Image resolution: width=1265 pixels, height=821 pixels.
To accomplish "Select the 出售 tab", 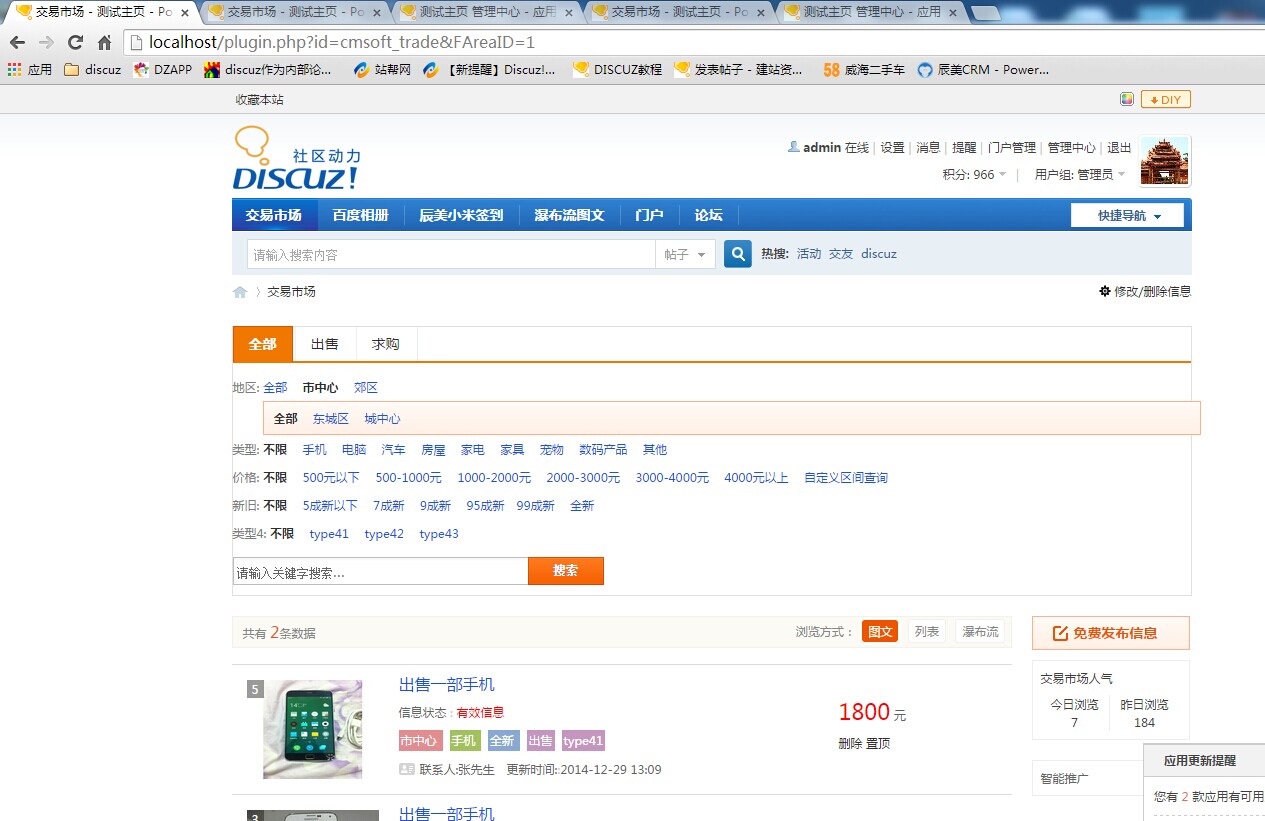I will tap(324, 344).
